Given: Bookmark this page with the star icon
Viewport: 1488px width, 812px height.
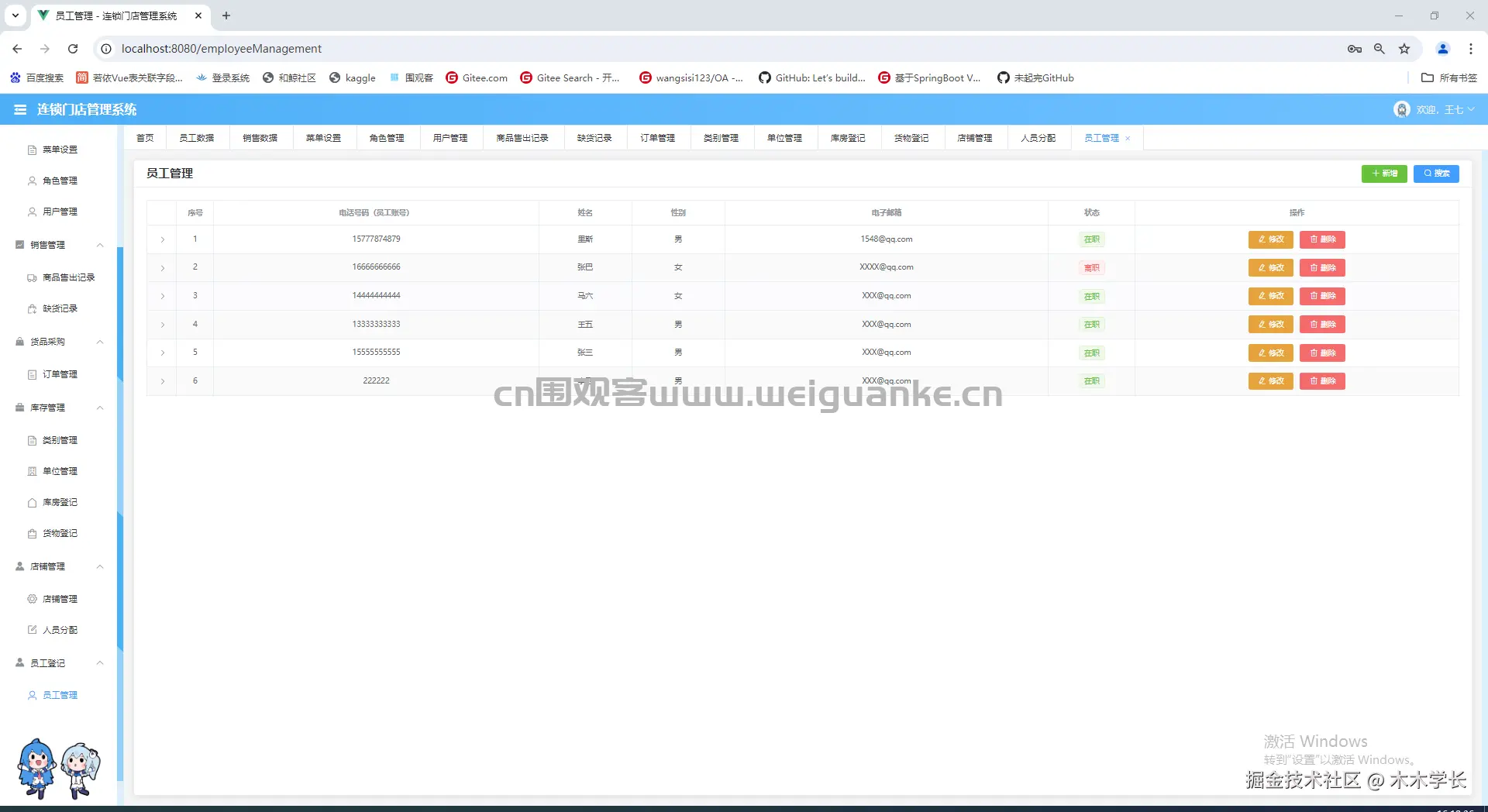Looking at the screenshot, I should pyautogui.click(x=1404, y=49).
